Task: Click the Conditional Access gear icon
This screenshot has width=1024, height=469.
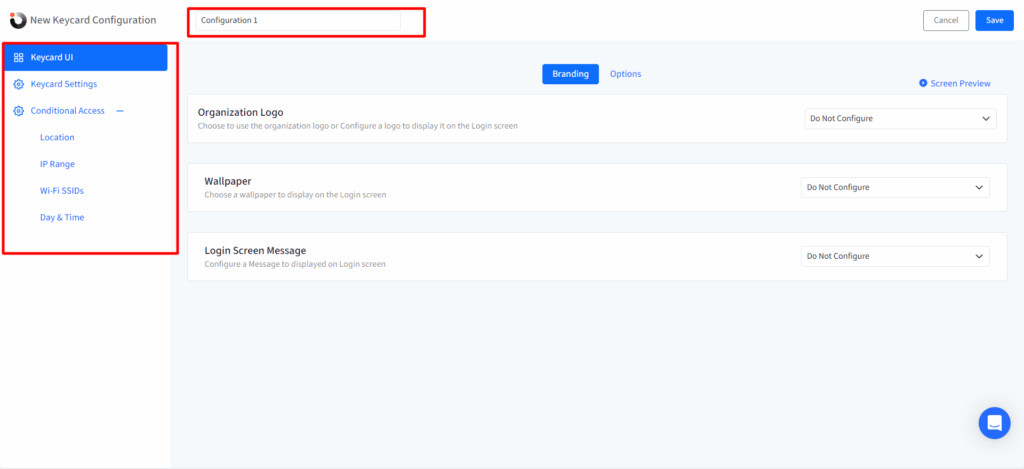Action: [18, 111]
